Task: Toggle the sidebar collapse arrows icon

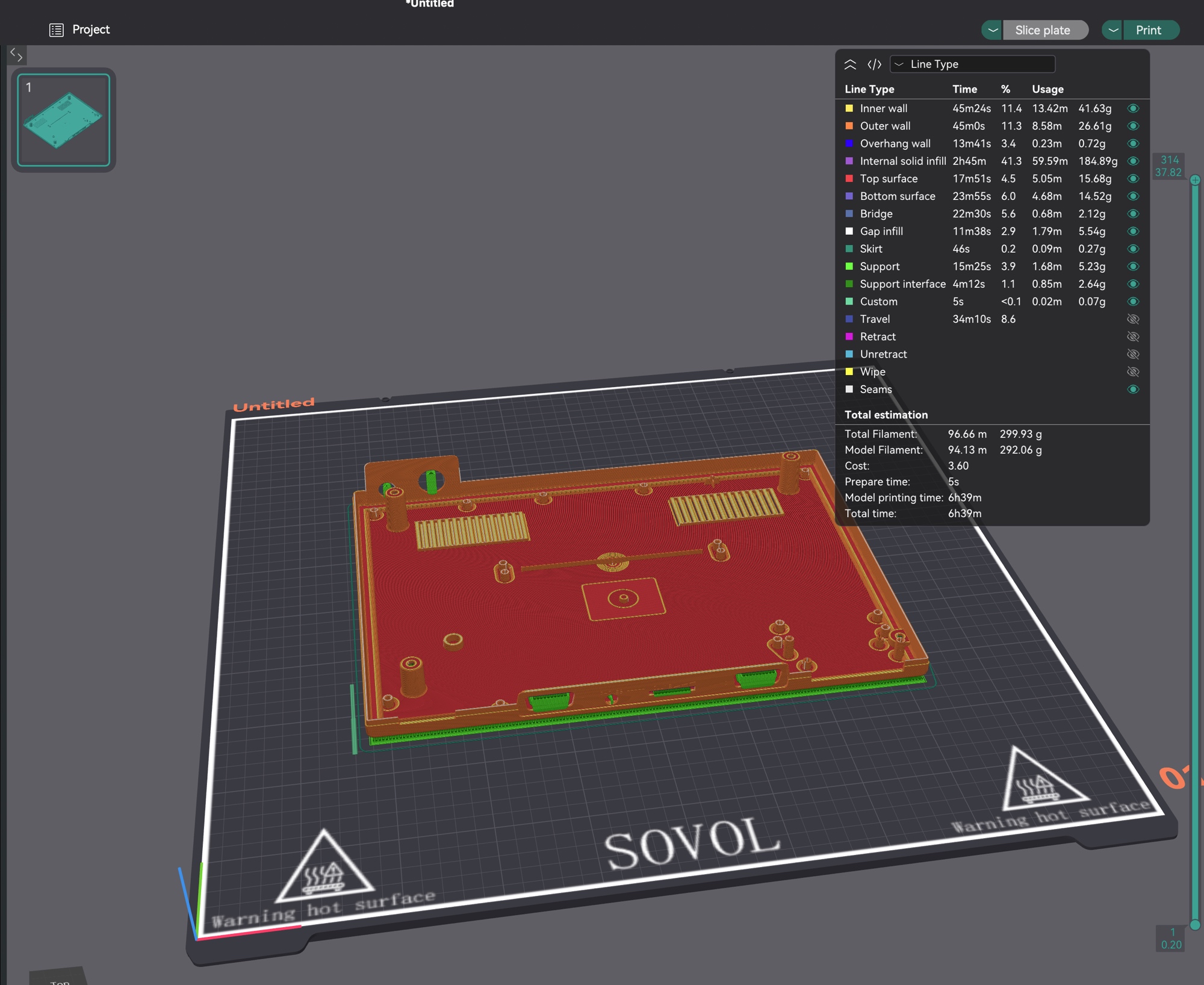Action: 16,55
